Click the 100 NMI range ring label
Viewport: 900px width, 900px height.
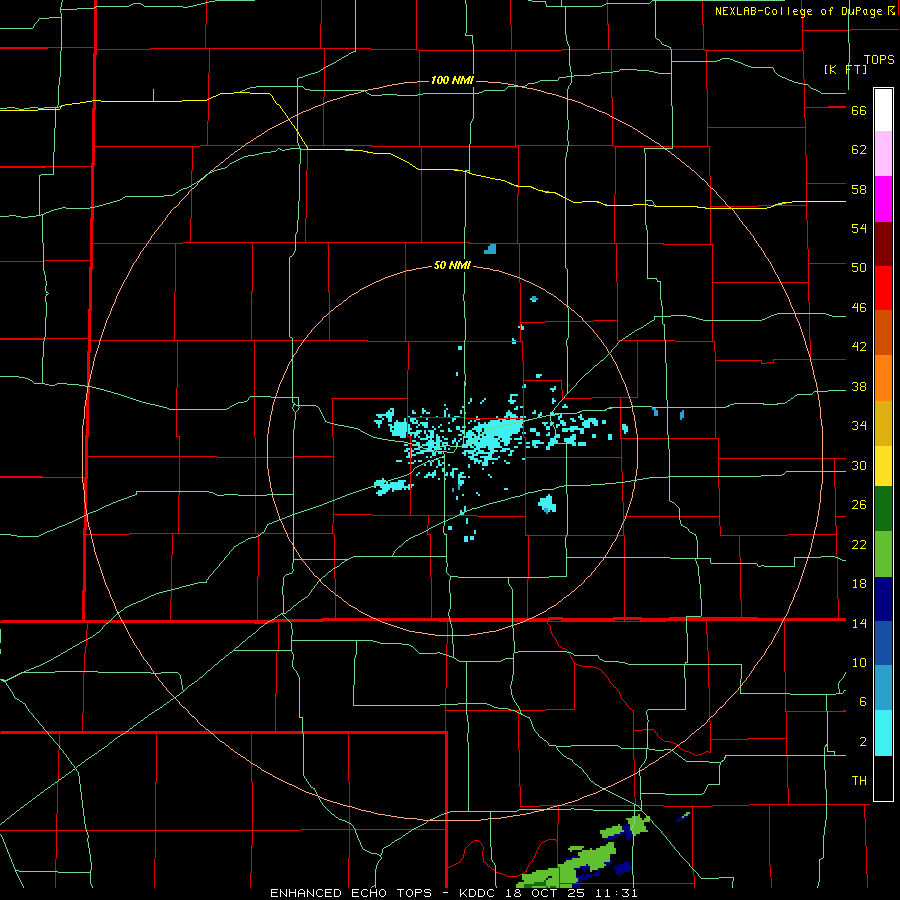452,80
